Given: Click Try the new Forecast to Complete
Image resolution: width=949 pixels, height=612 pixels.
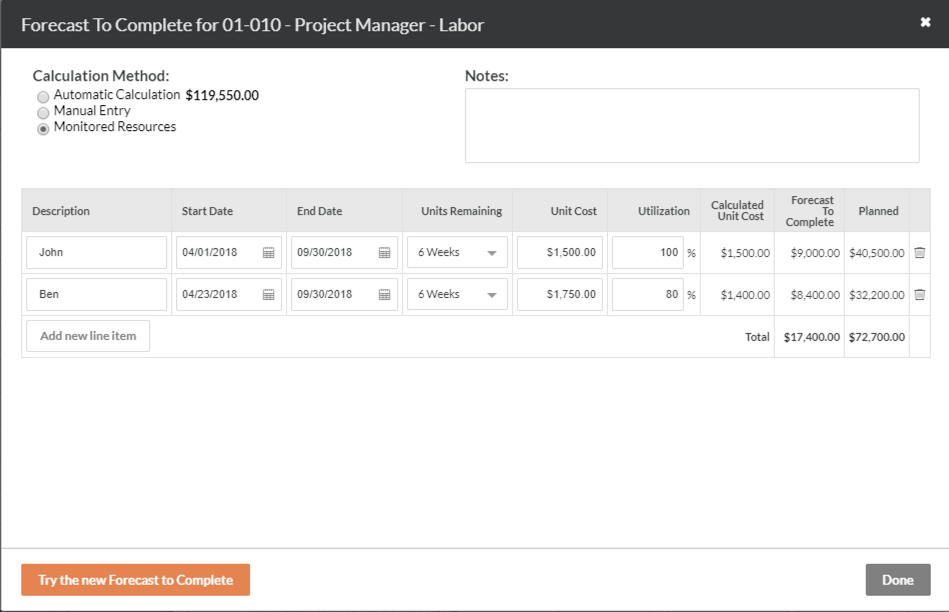Looking at the screenshot, I should (136, 580).
